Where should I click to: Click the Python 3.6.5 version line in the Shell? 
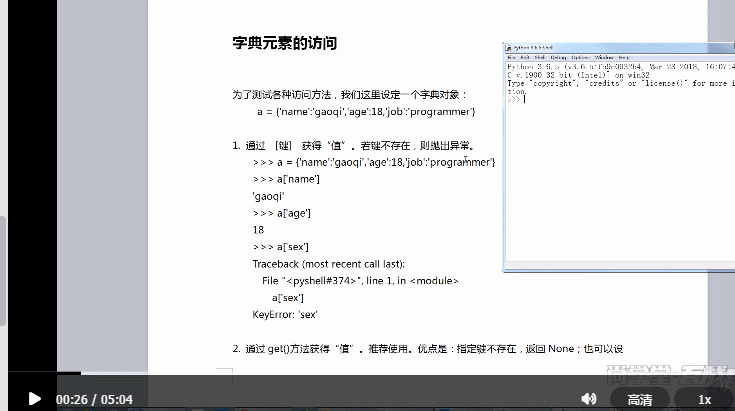pyautogui.click(x=621, y=67)
